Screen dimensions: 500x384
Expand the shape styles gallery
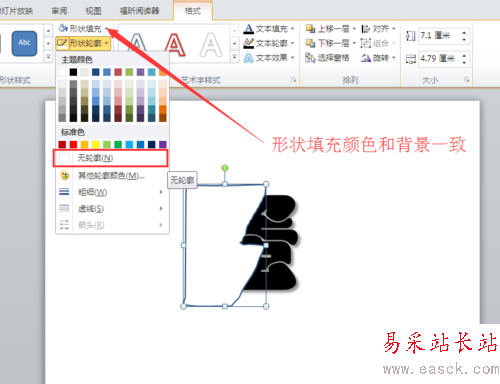[x=48, y=57]
